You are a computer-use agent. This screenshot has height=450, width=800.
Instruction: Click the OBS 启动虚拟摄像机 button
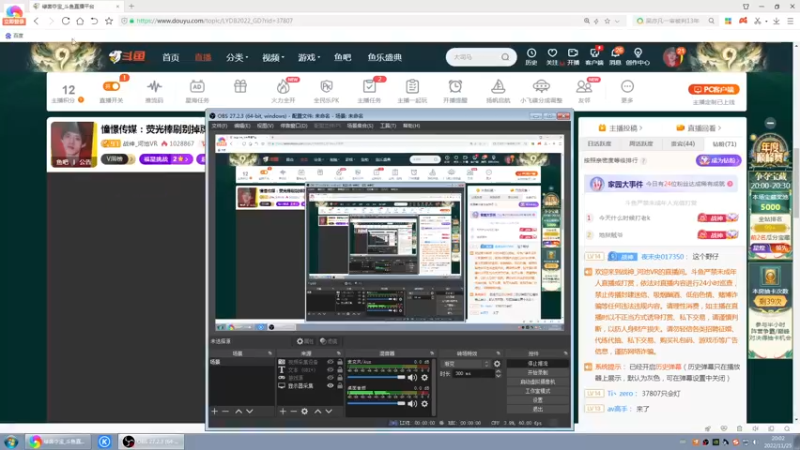coord(537,382)
